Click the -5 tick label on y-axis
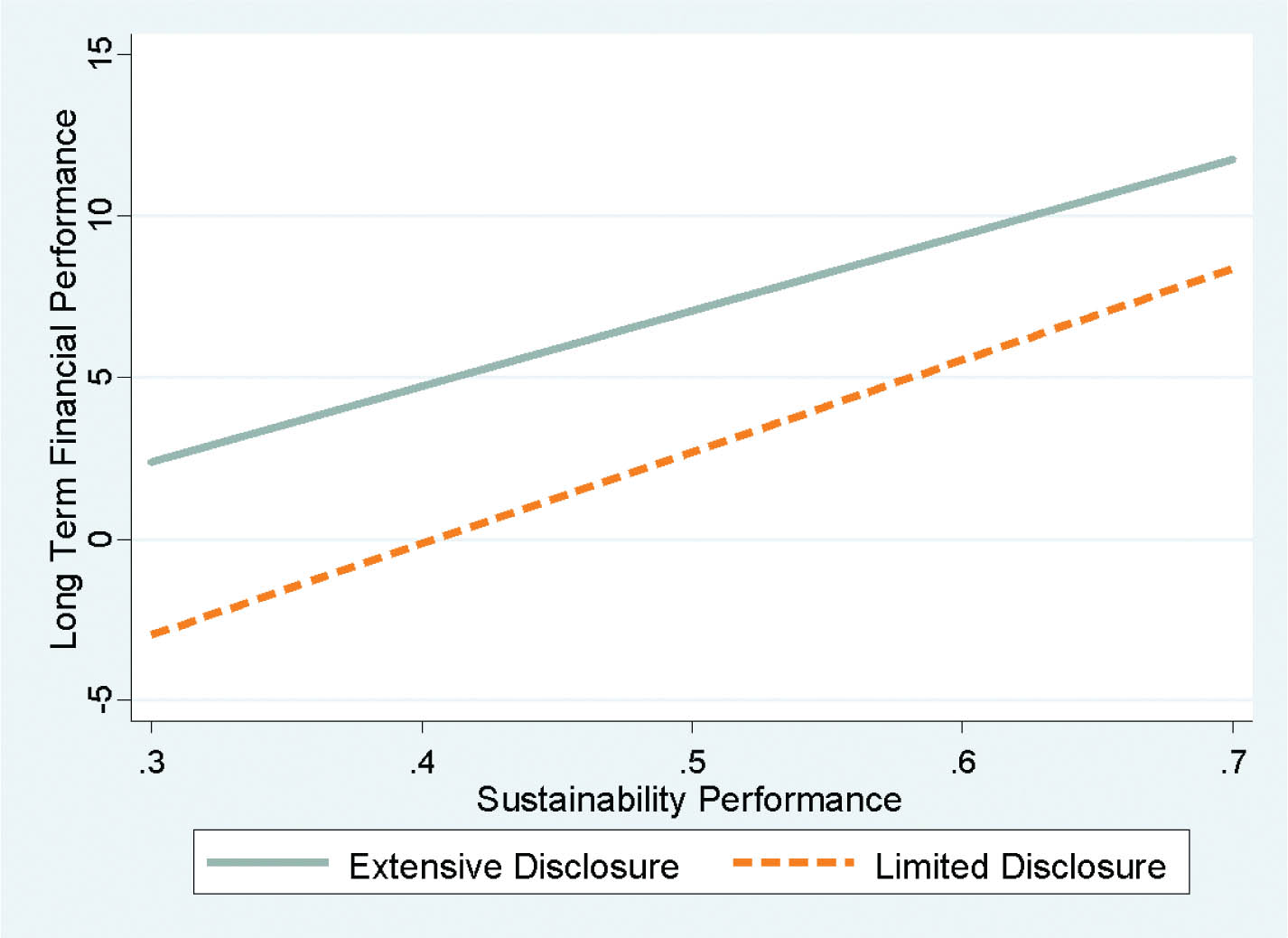This screenshot has height=938, width=1288. pos(98,699)
